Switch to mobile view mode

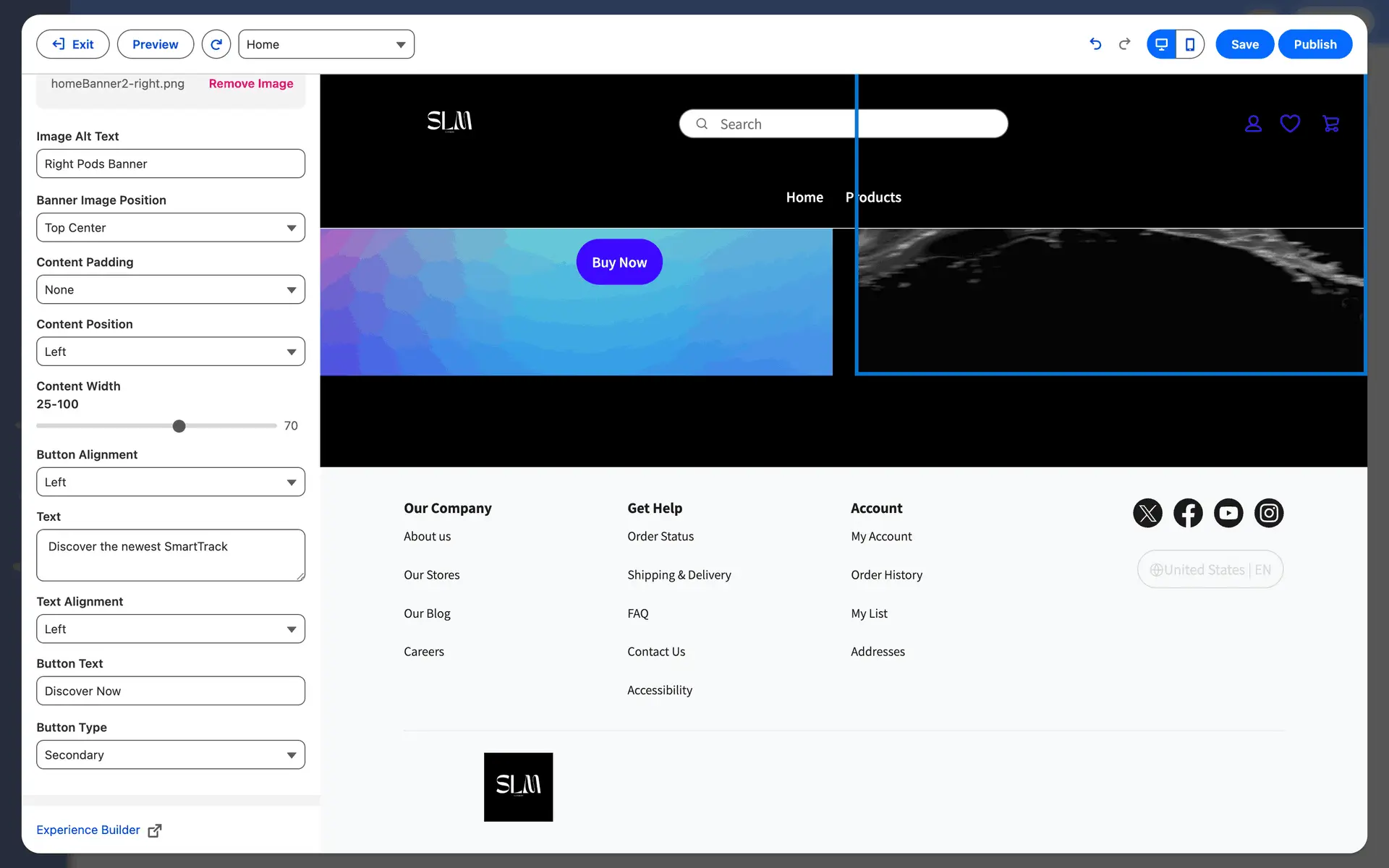1190,44
